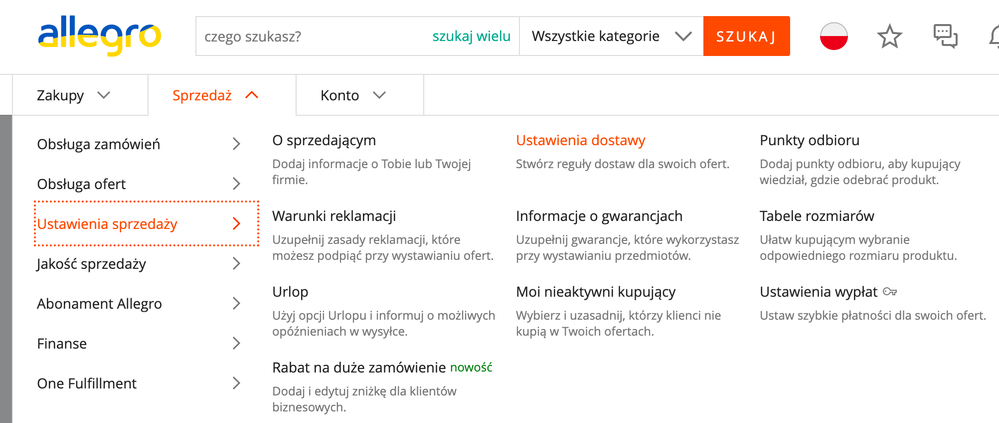Open 'Abonament Allegro' submenu
This screenshot has width=999, height=423.
tap(140, 303)
